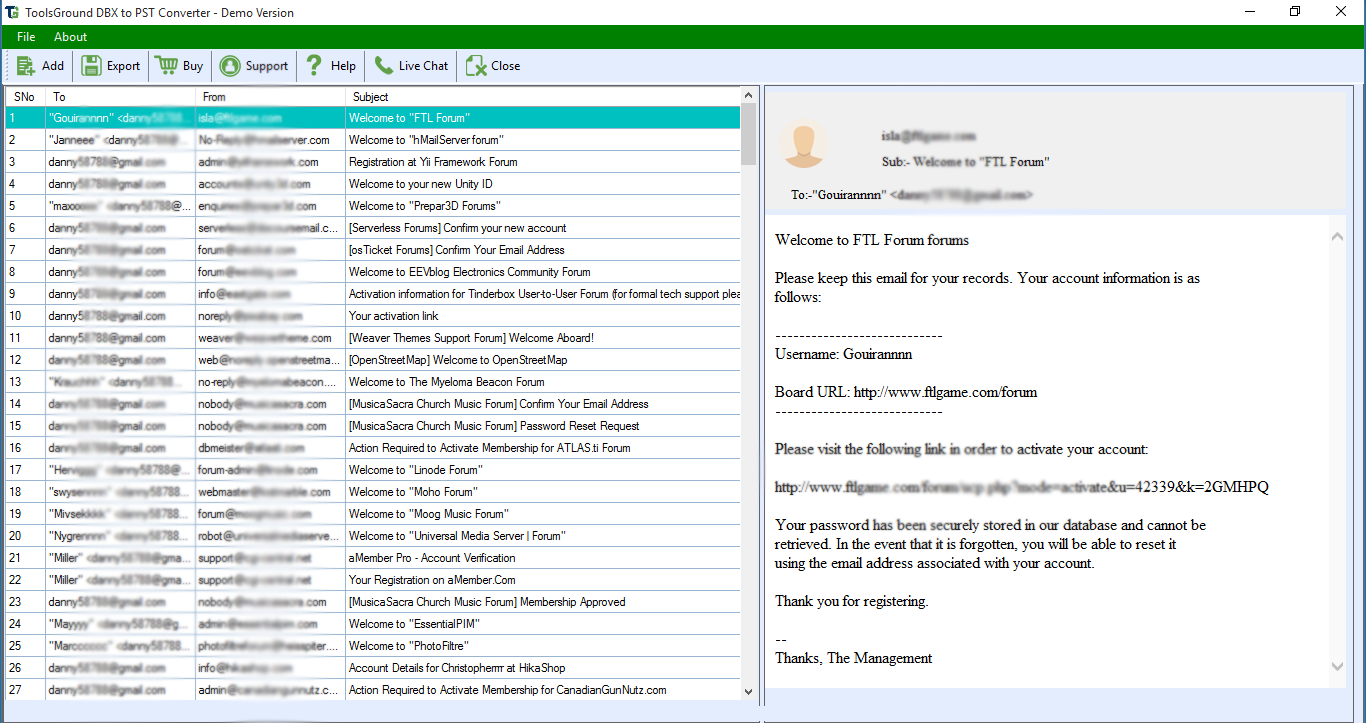Viewport: 1366px width, 723px height.
Task: Open the About menu
Action: (71, 37)
